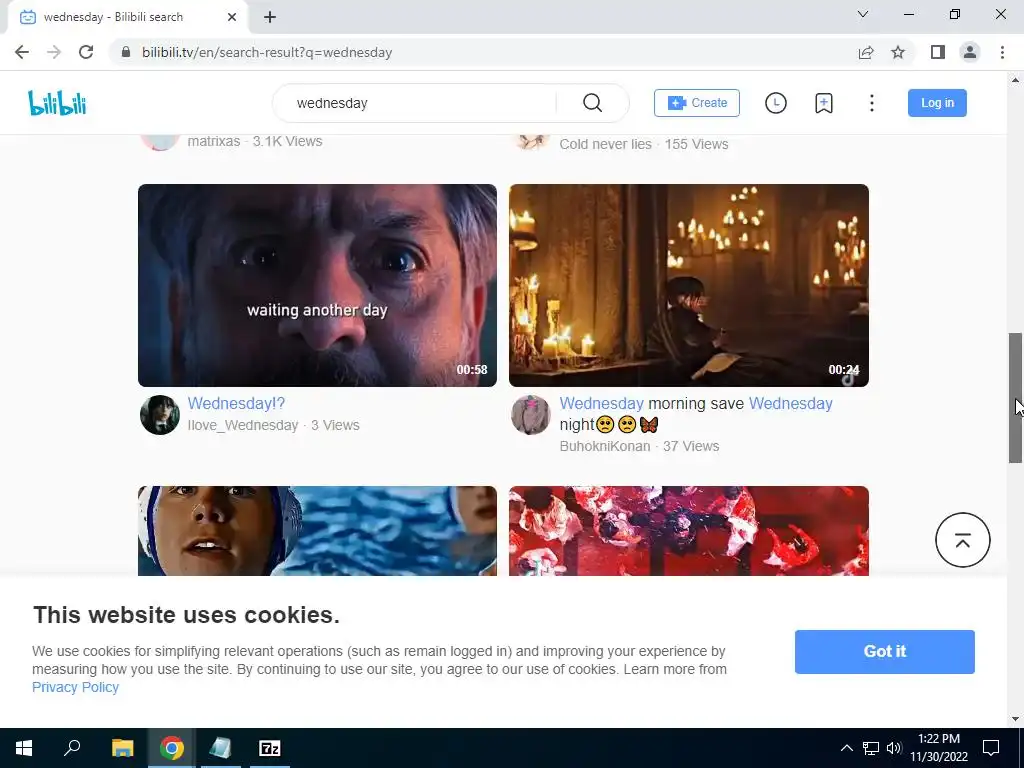Open the Privacy Policy link
This screenshot has width=1024, height=768.
[x=75, y=687]
